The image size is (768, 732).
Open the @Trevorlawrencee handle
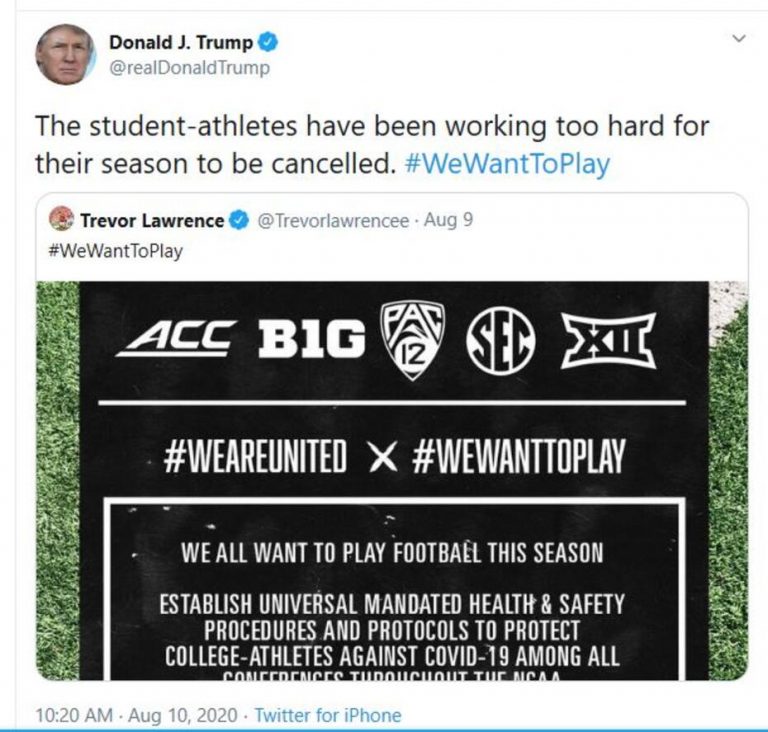(333, 220)
